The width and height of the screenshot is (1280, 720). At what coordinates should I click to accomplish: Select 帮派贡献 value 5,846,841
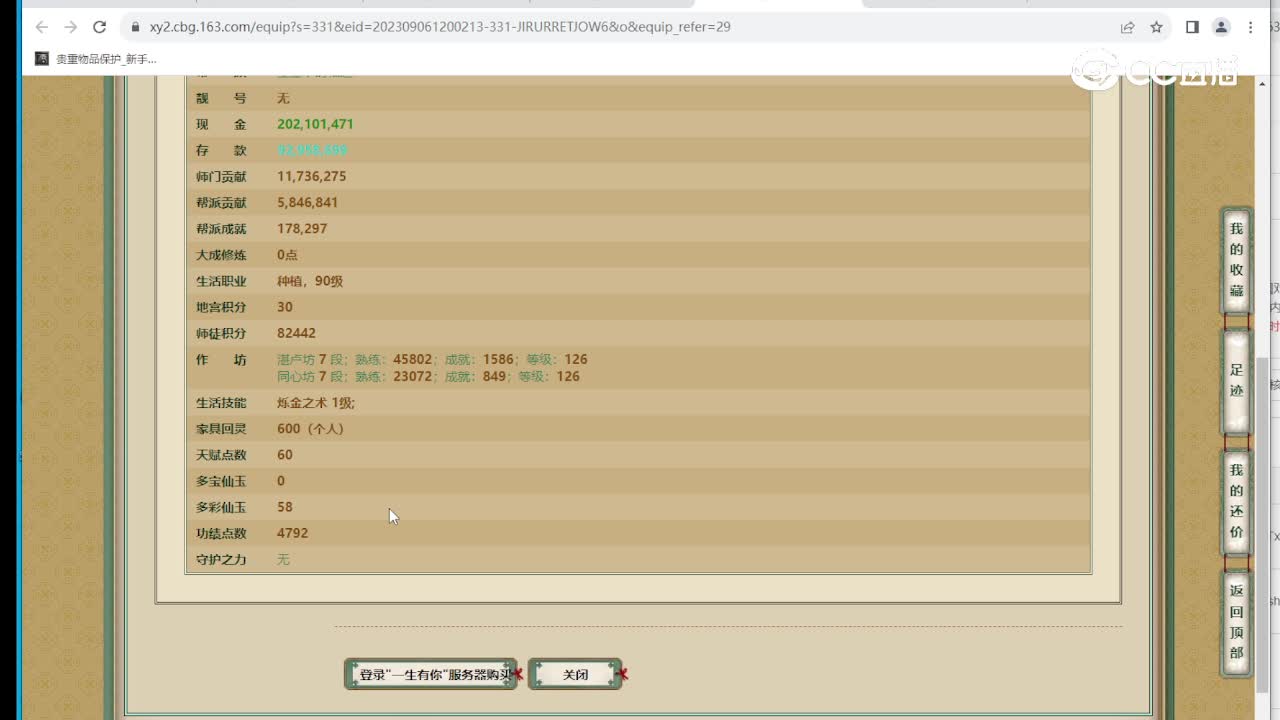click(307, 202)
